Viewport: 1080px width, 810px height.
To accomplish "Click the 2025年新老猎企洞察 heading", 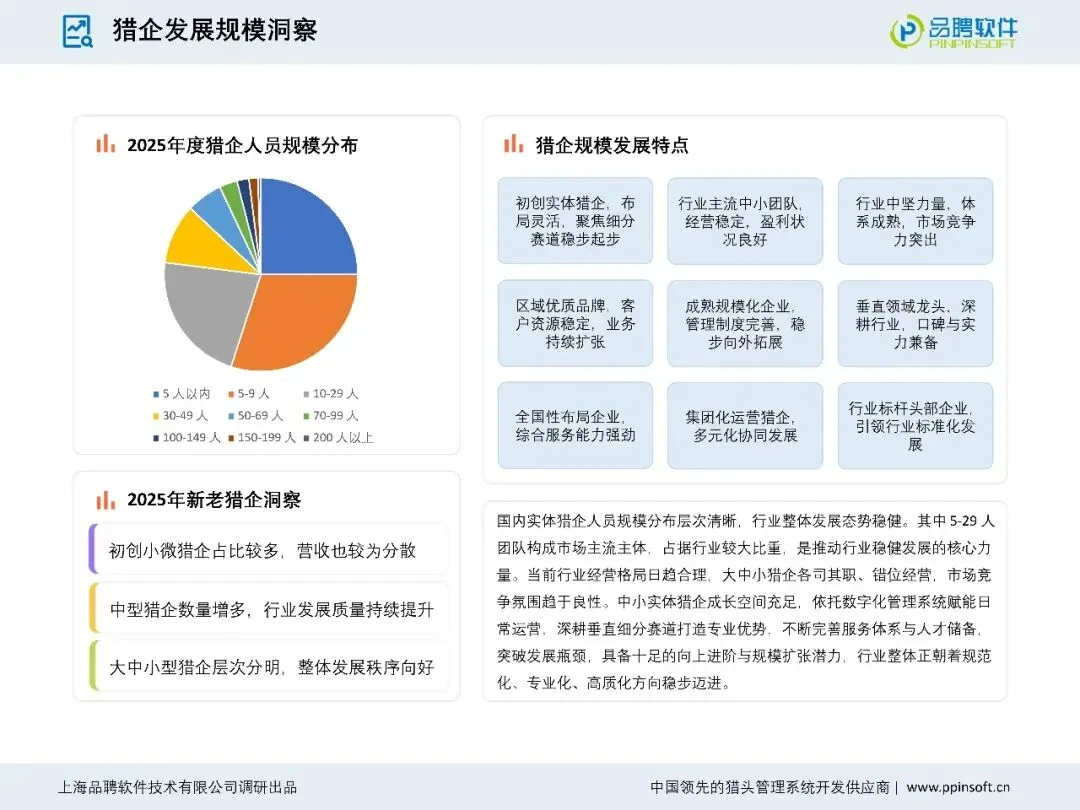I will [214, 500].
